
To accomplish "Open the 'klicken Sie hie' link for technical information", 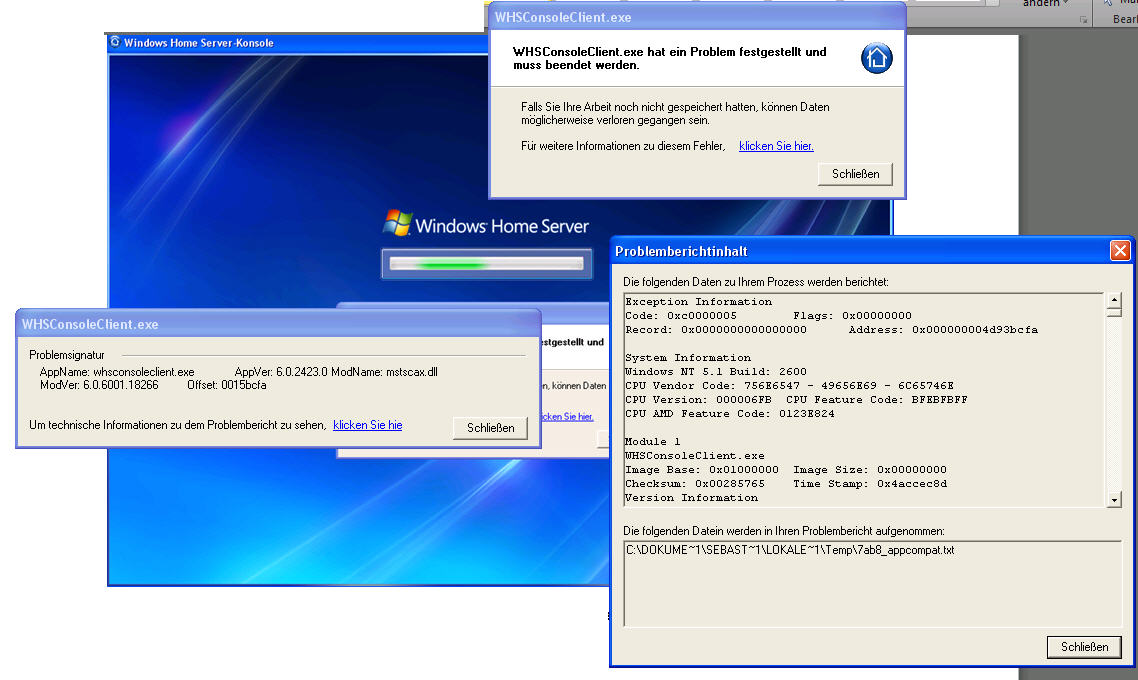I will pyautogui.click(x=367, y=425).
